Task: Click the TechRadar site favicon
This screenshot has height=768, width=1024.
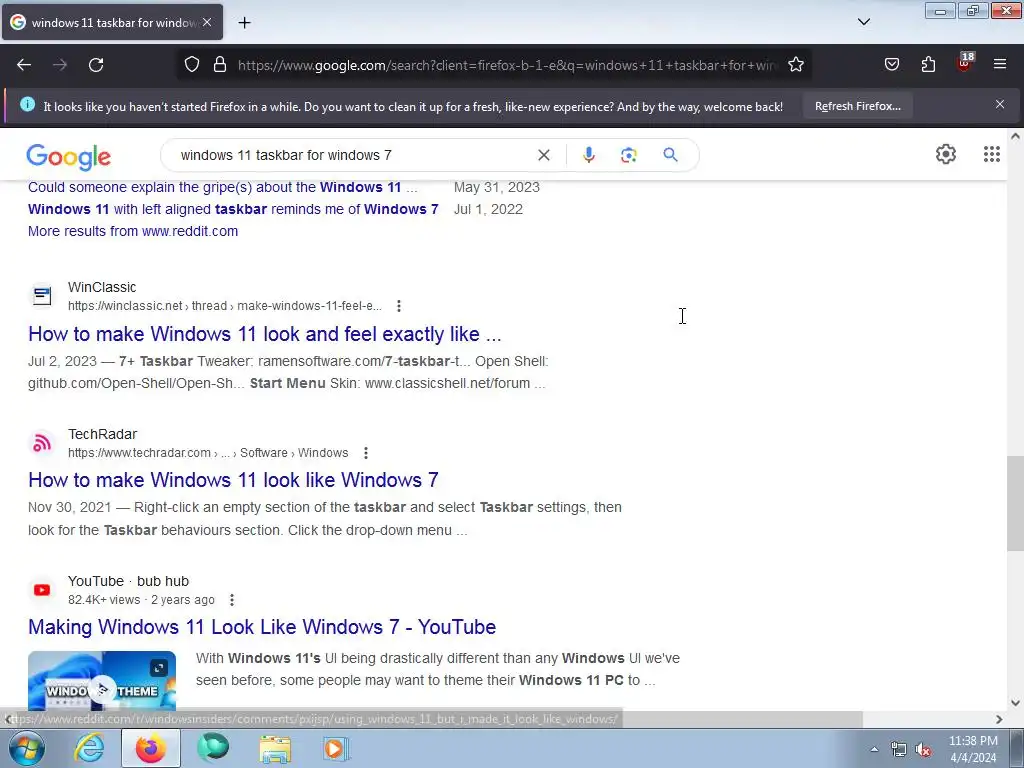Action: tap(42, 443)
